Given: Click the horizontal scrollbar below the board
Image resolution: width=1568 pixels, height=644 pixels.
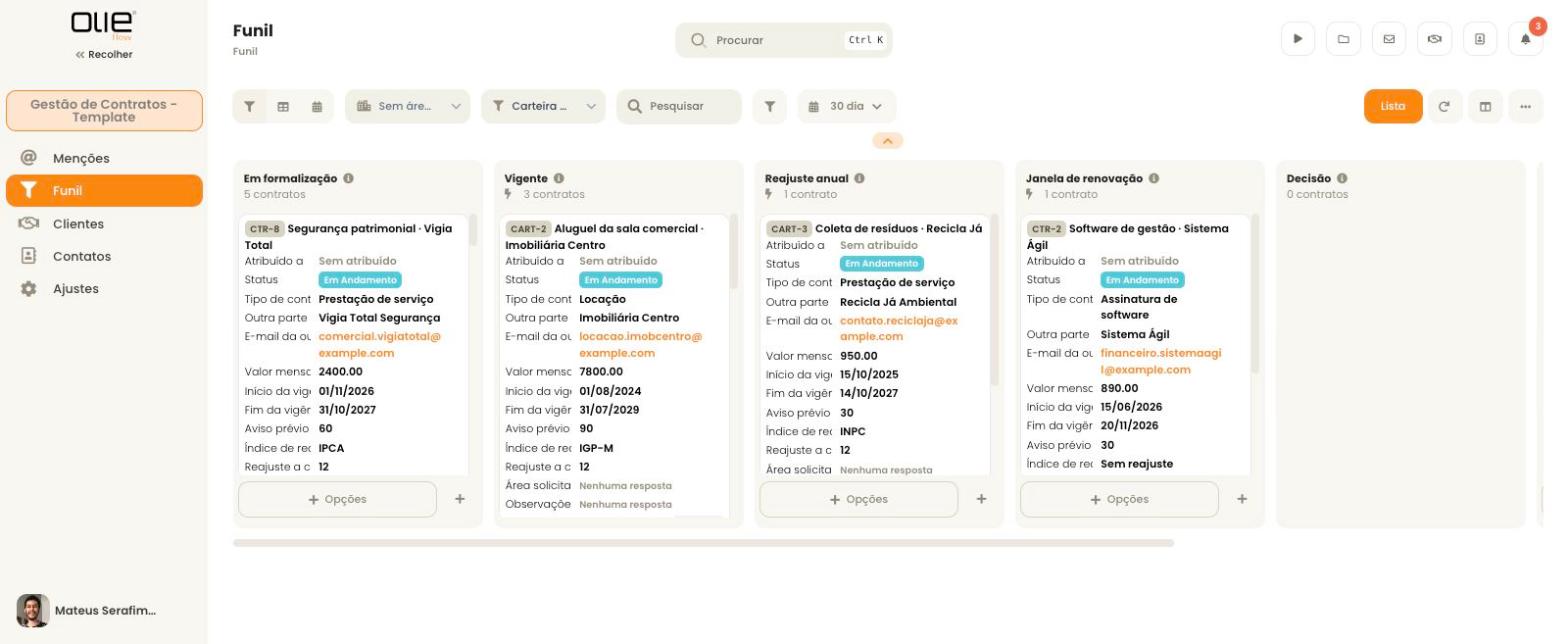Looking at the screenshot, I should (x=703, y=543).
